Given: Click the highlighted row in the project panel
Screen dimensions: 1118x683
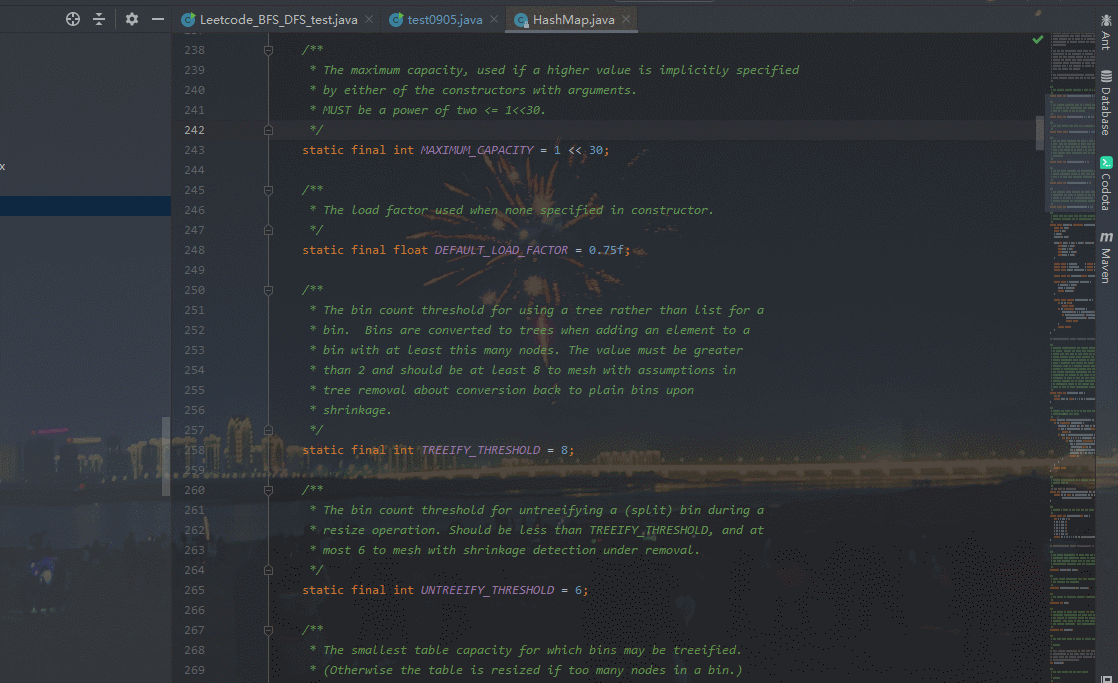Looking at the screenshot, I should tap(86, 206).
